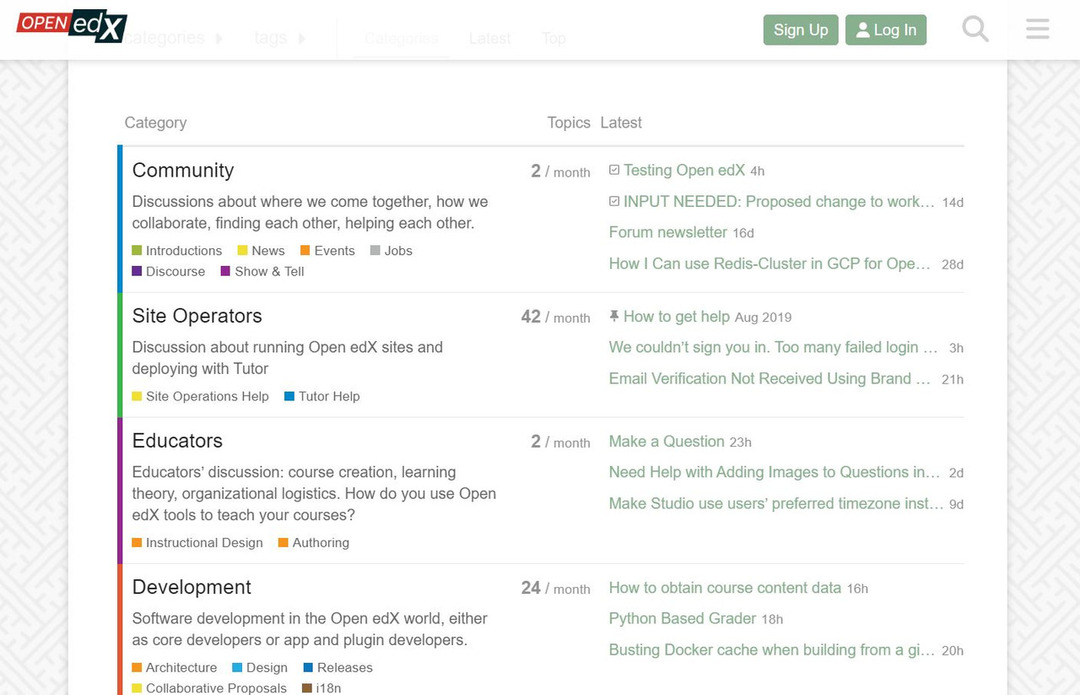Open topic Make Studio use users' preferred timezone

776,504
